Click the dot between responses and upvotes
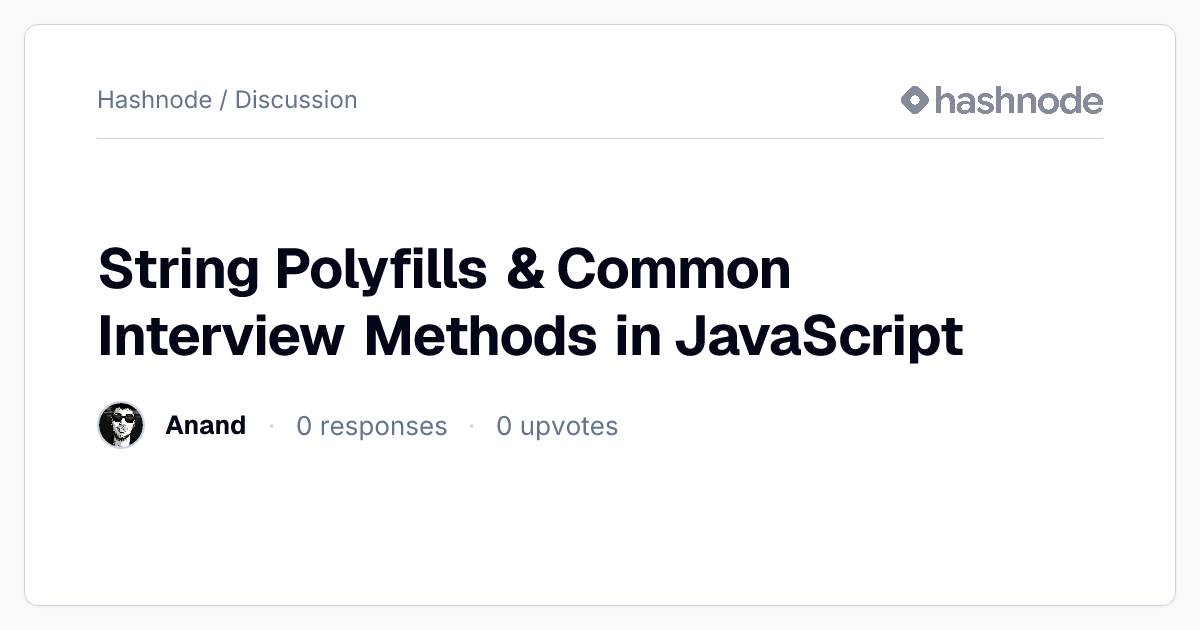The height and width of the screenshot is (630, 1200). [x=471, y=426]
